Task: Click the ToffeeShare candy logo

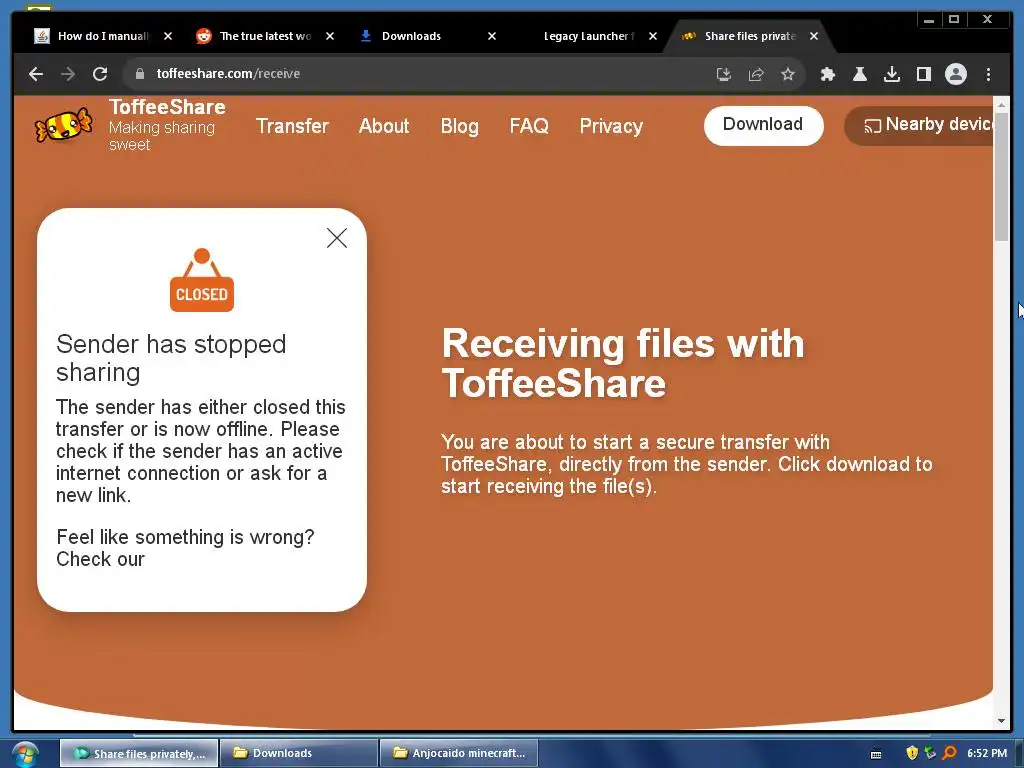Action: coord(63,124)
